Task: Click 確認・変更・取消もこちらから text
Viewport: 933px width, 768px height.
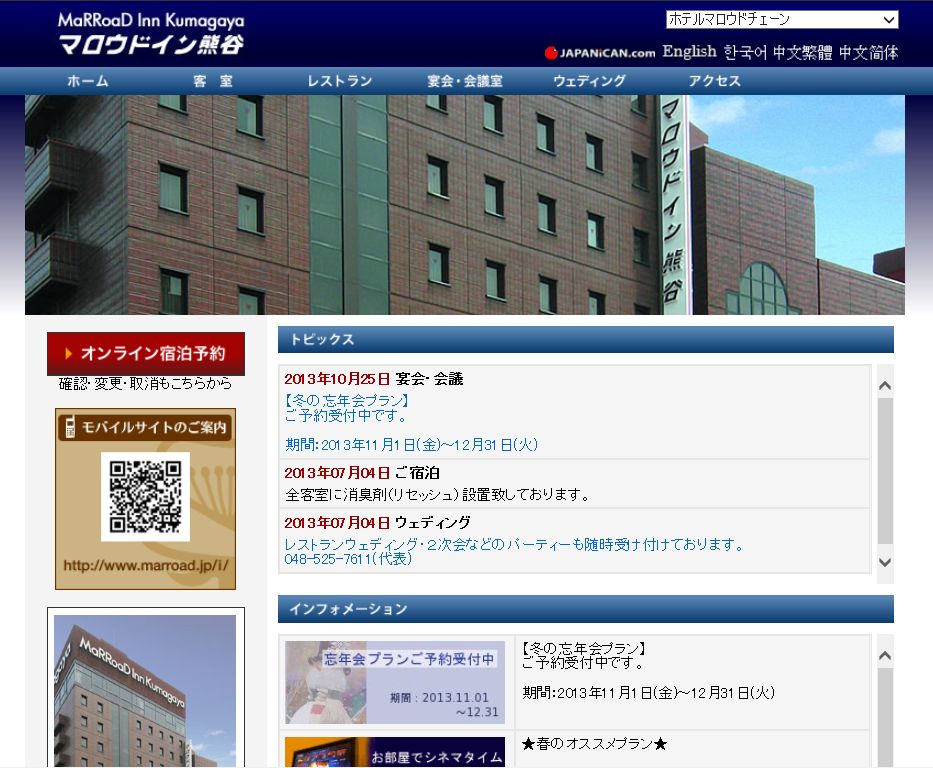Action: pos(145,384)
